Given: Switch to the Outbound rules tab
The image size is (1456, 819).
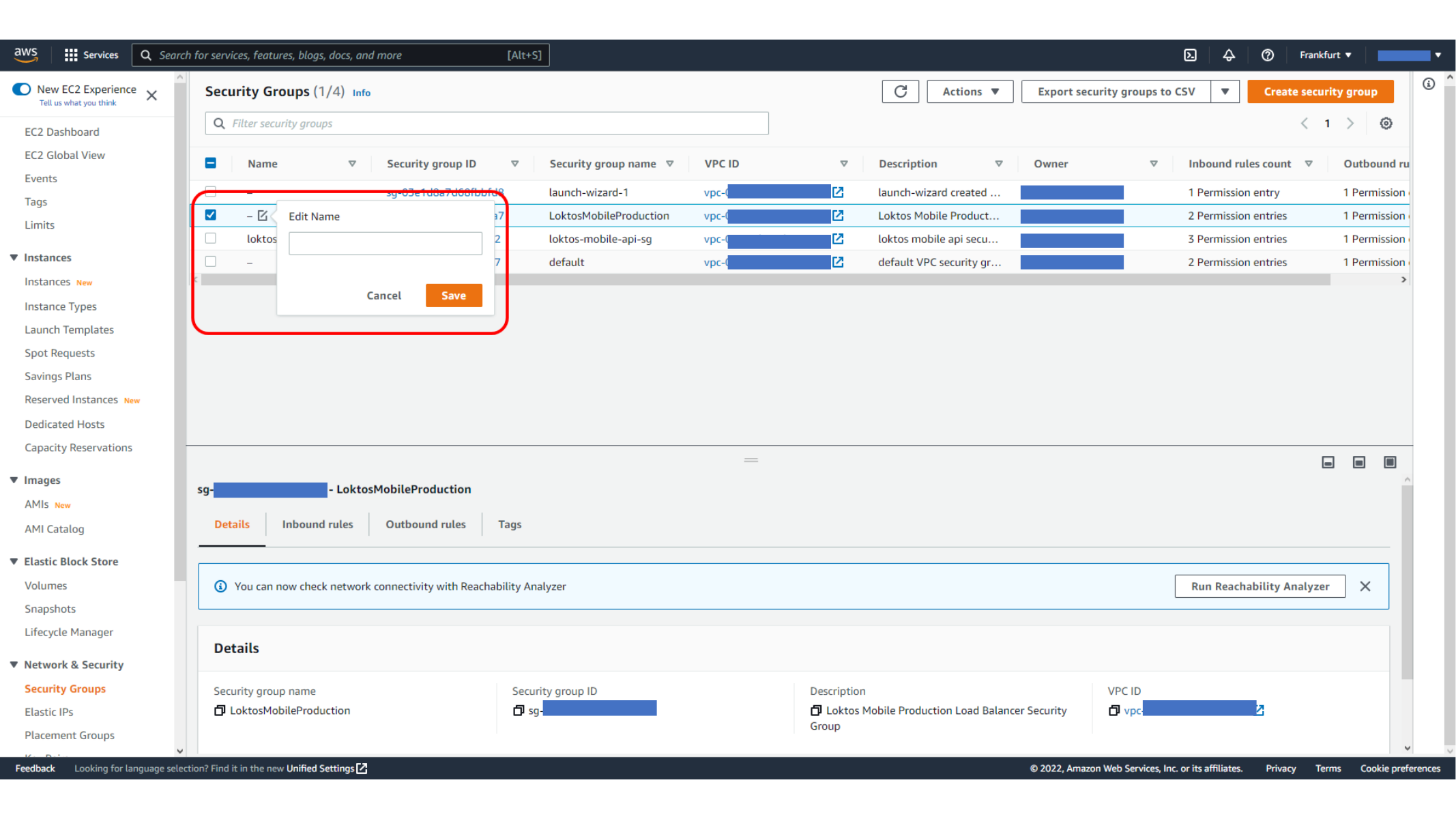Looking at the screenshot, I should point(426,524).
